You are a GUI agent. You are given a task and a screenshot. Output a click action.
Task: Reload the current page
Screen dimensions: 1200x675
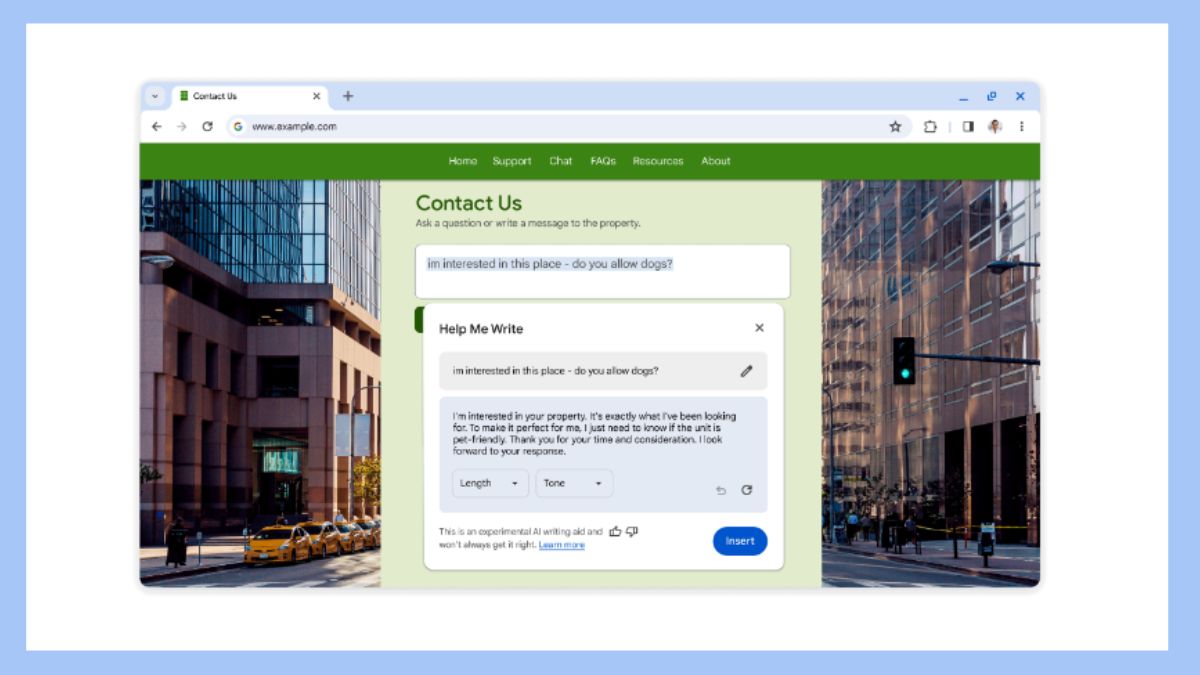(207, 127)
